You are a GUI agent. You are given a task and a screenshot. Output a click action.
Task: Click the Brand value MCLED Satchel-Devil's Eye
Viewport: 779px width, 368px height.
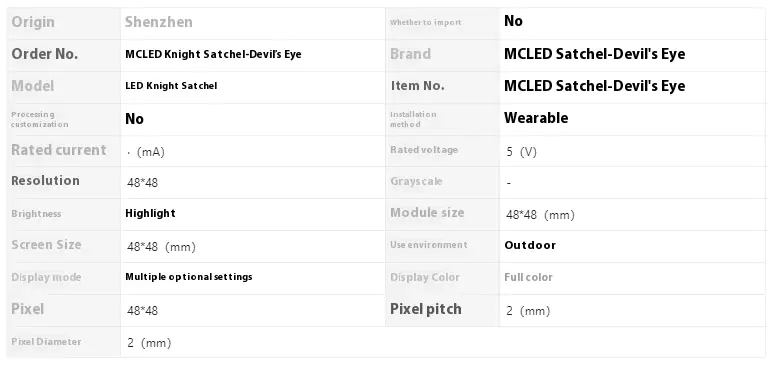click(x=594, y=54)
